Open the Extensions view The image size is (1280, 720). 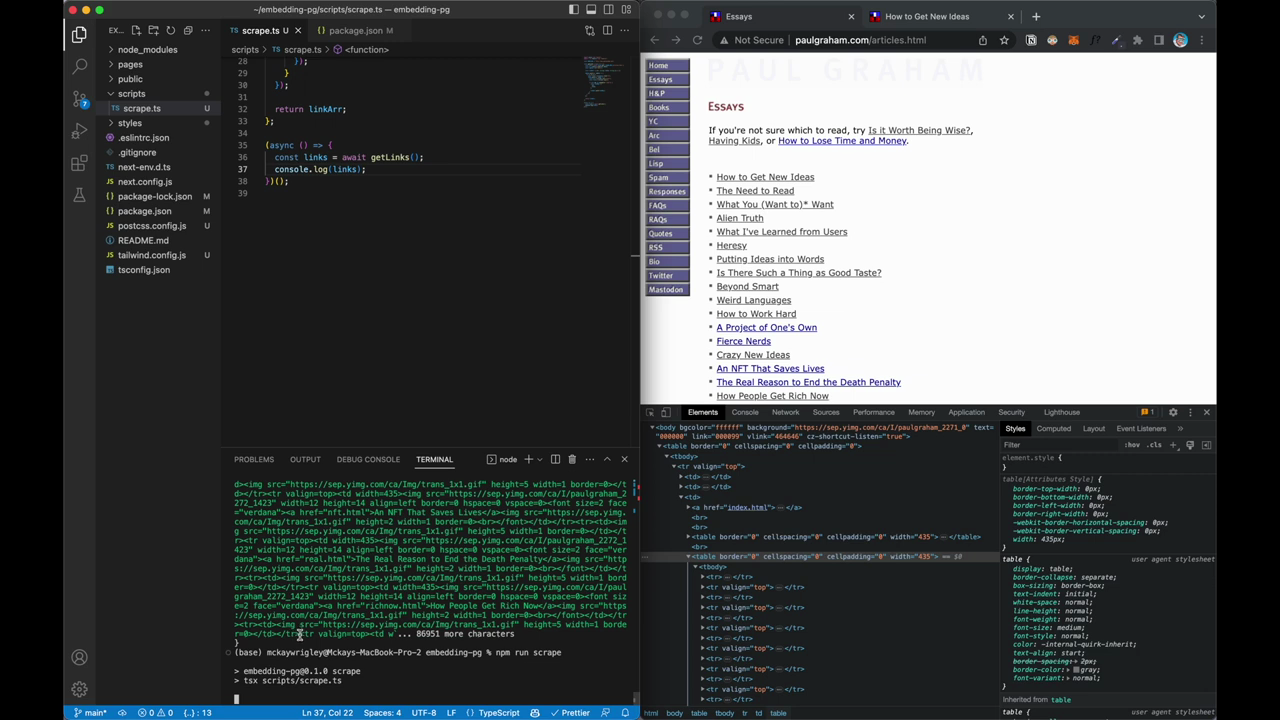pos(79,164)
